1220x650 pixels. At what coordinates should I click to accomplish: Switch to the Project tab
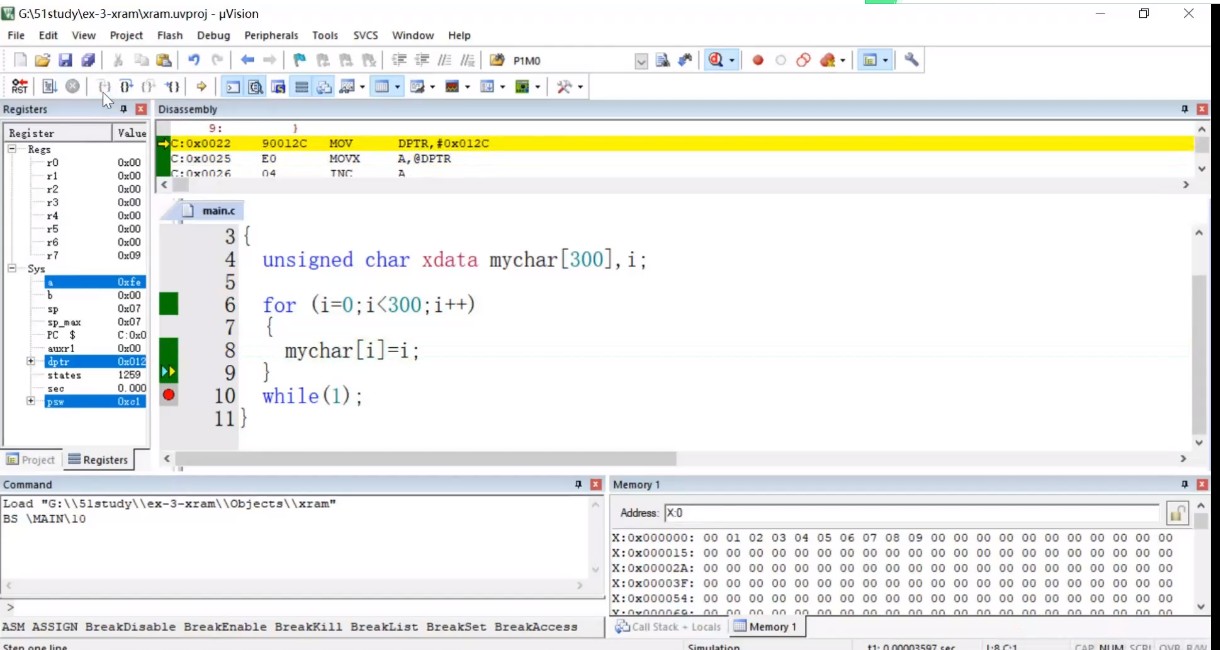coord(31,460)
